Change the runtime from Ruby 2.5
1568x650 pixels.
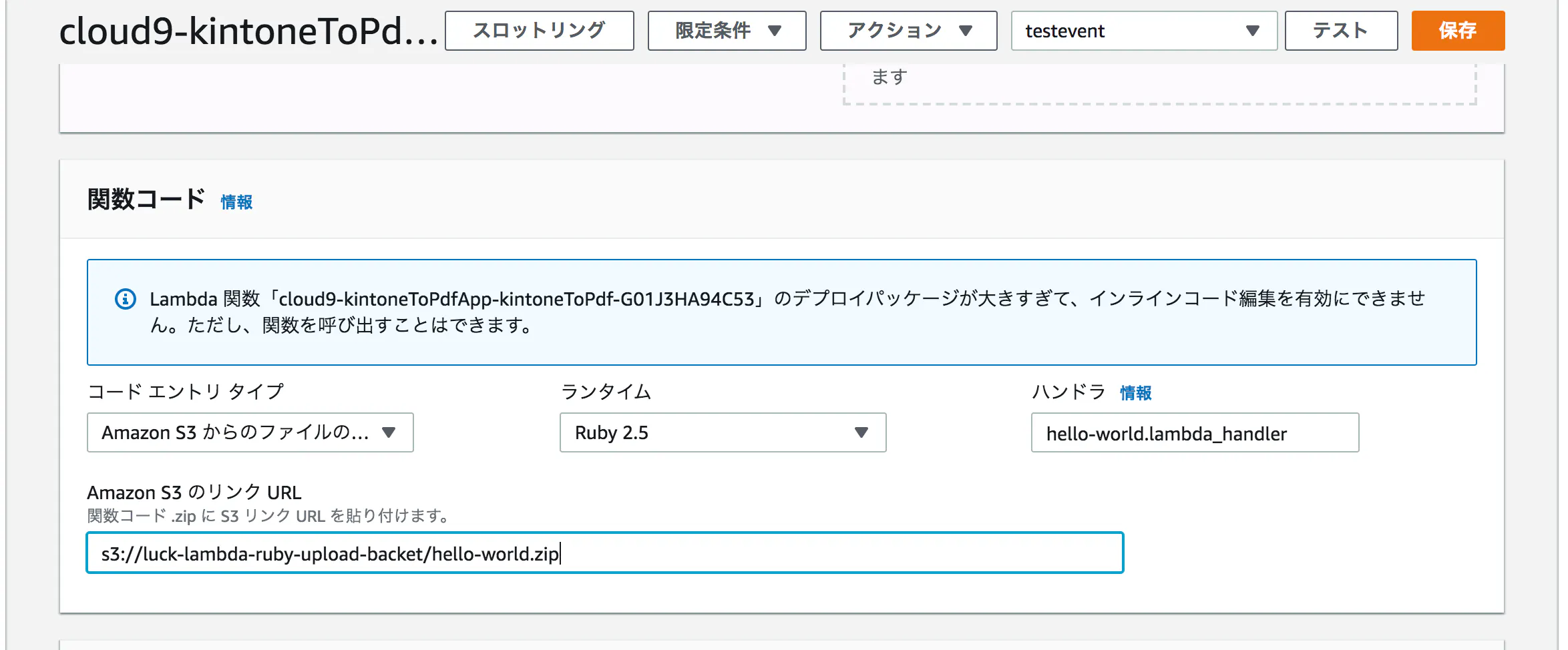(x=722, y=433)
